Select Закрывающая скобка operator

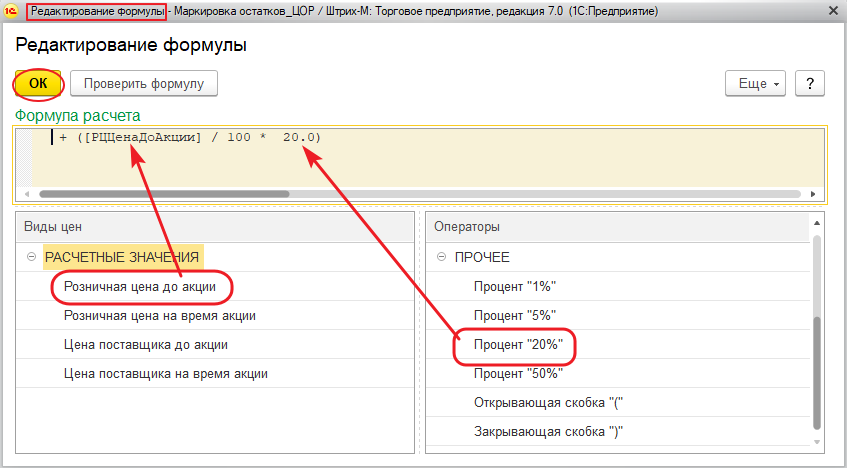549,431
